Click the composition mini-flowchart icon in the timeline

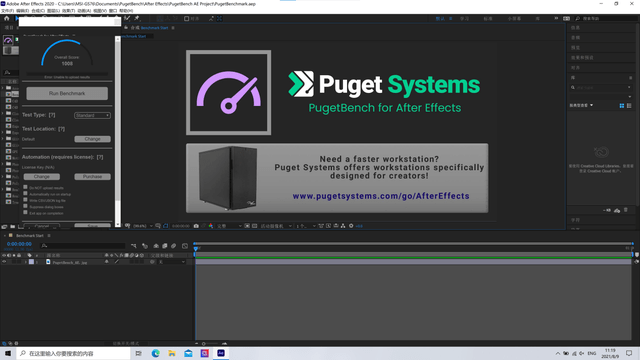(x=133, y=246)
